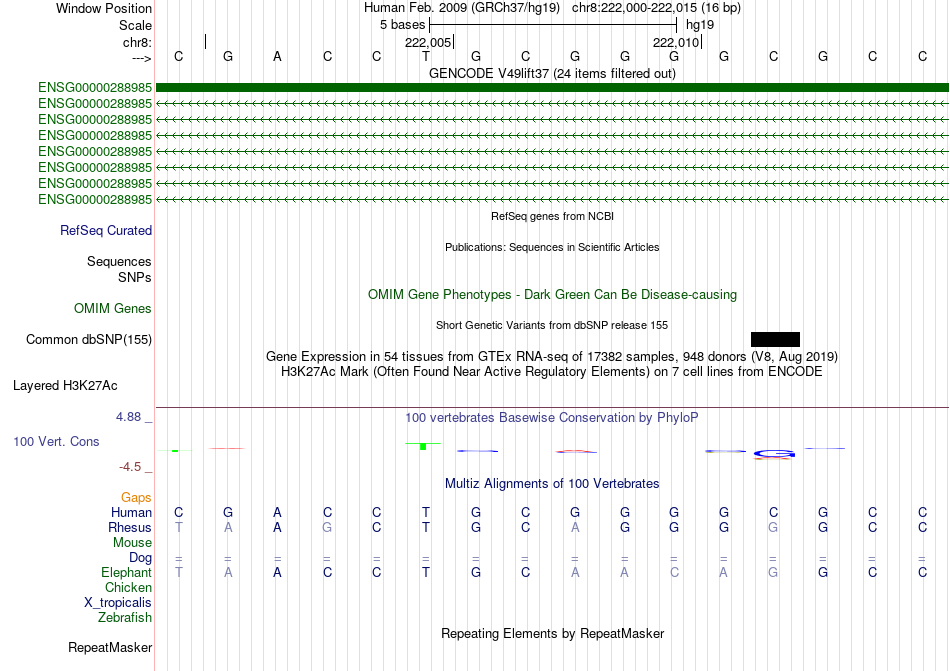Viewport: 950px width, 671px height.
Task: Click base T in the Human alignment row
Action: pyautogui.click(x=426, y=512)
